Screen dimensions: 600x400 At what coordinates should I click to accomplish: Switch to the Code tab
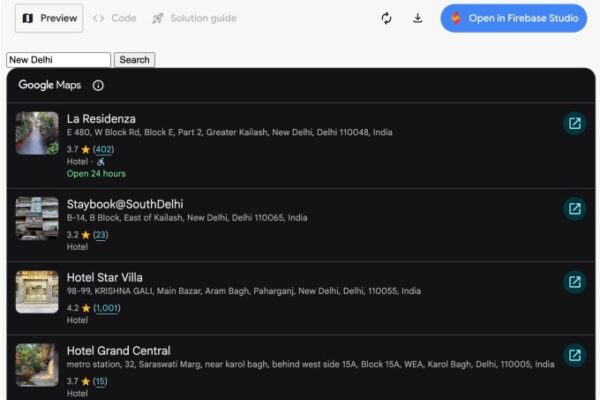click(114, 18)
